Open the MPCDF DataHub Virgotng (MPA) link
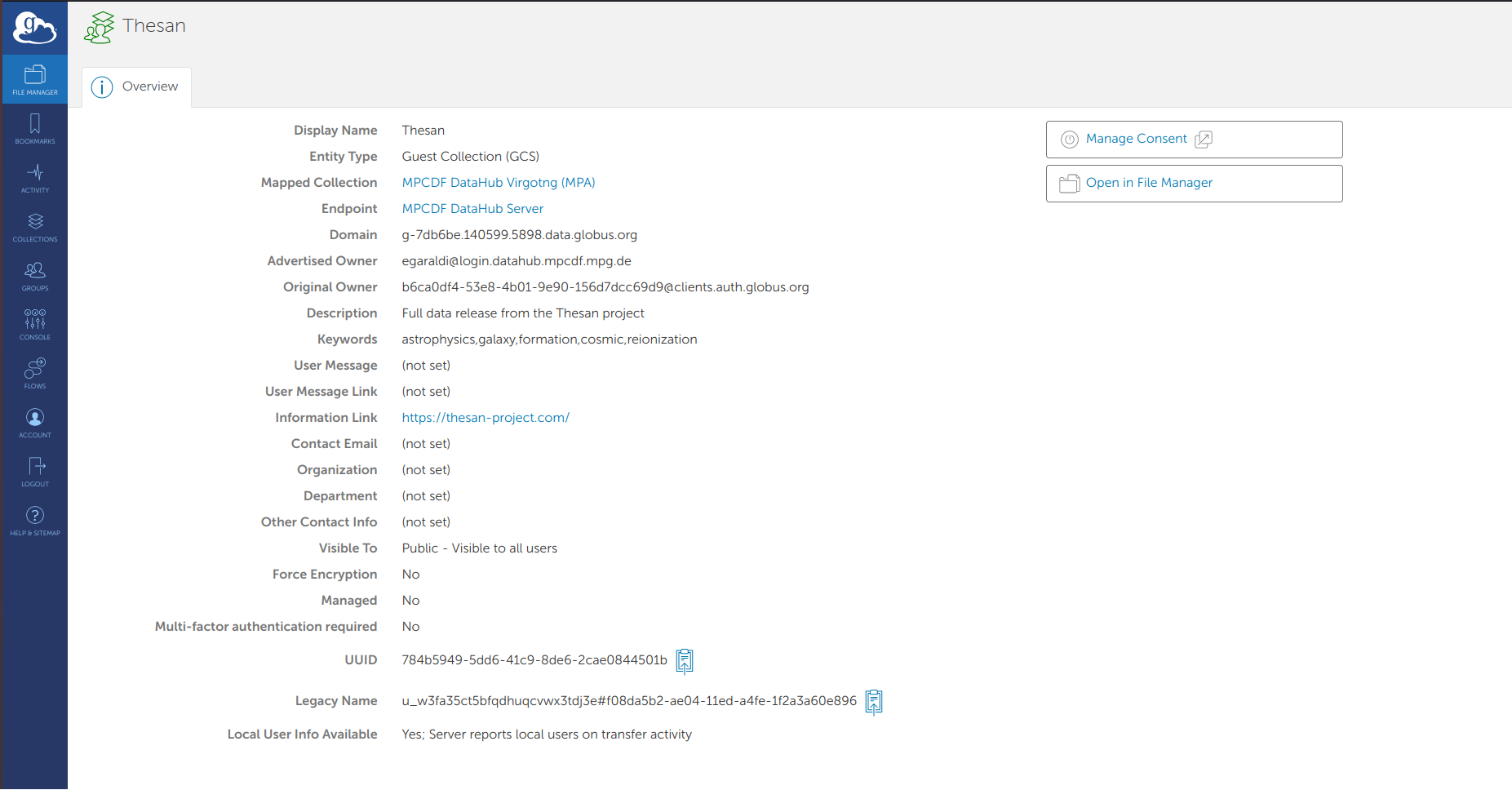1512x790 pixels. pos(499,183)
